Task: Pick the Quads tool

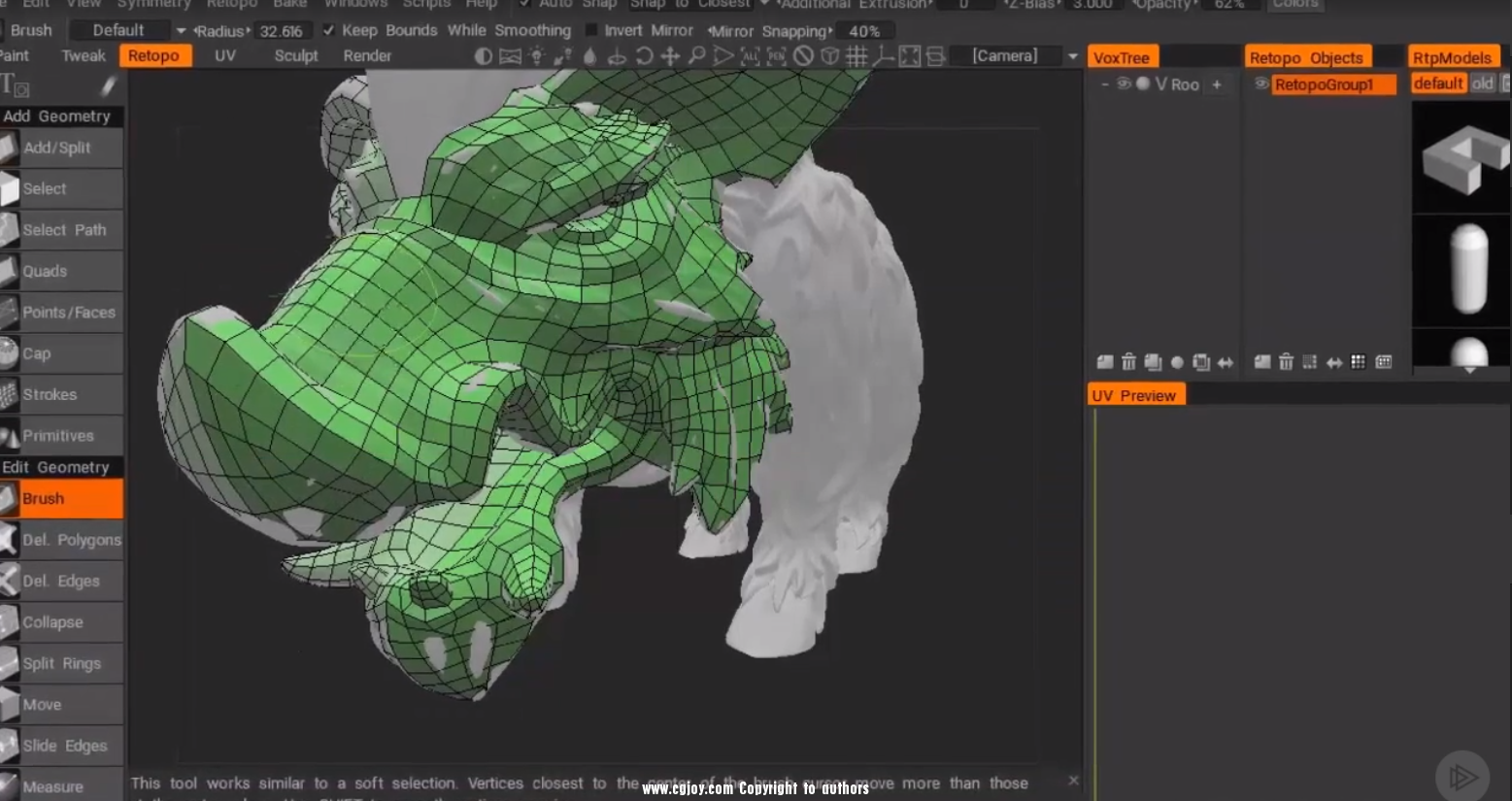Action: click(61, 271)
